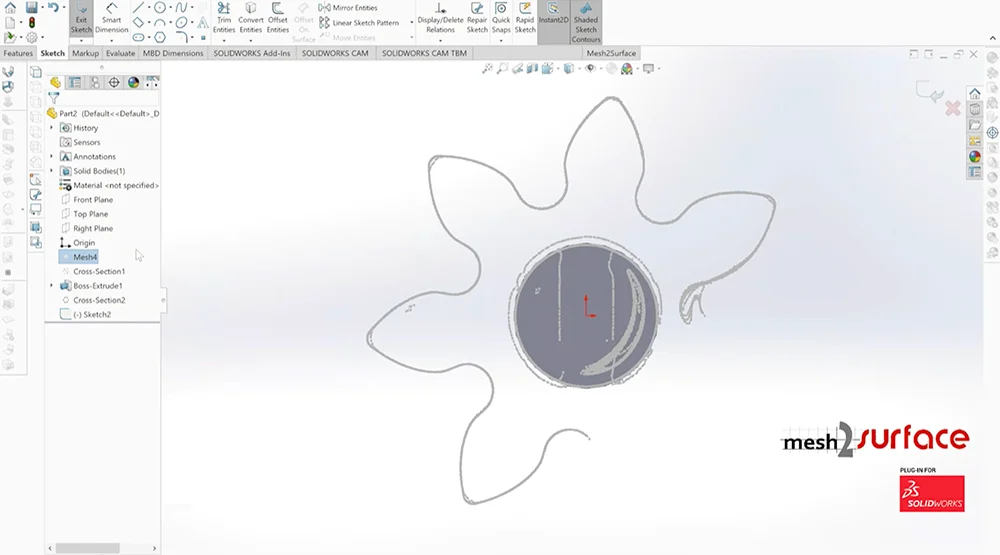1000x555 pixels.
Task: Open the Mesh2Surface tab
Action: click(611, 53)
